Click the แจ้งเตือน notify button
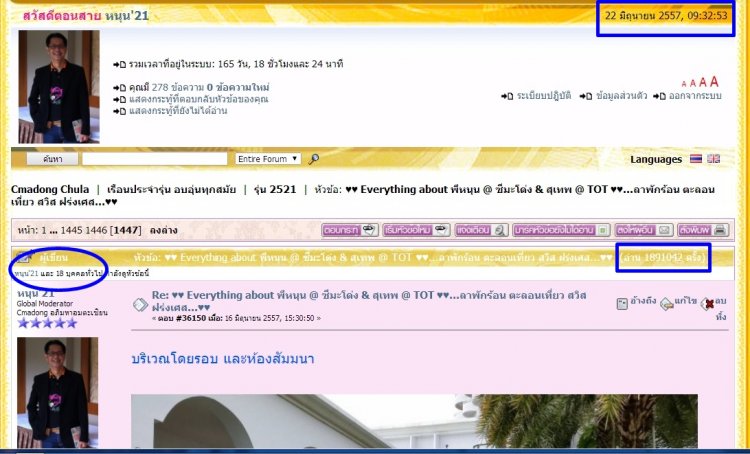 [x=481, y=230]
